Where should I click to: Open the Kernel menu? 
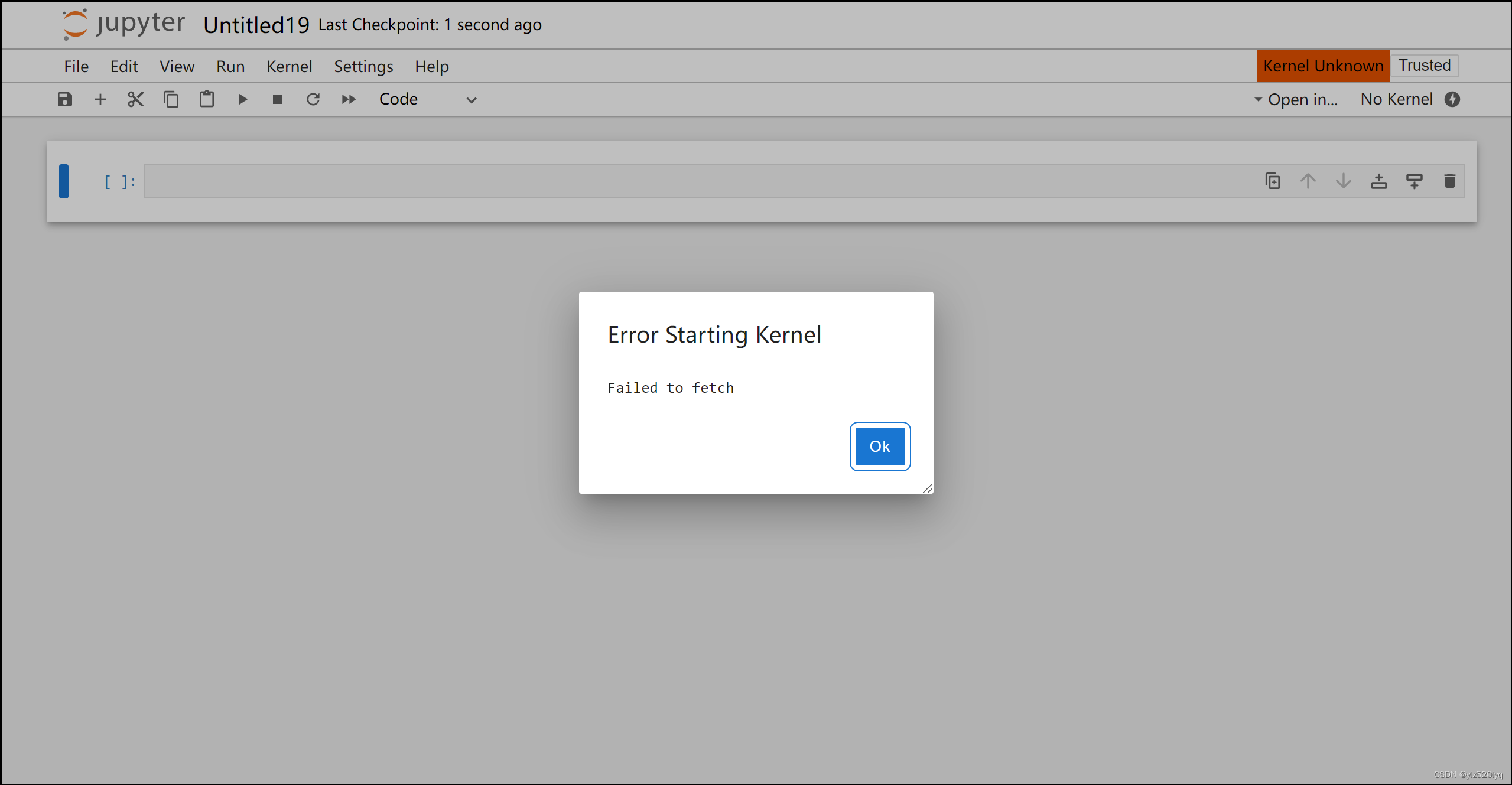289,66
